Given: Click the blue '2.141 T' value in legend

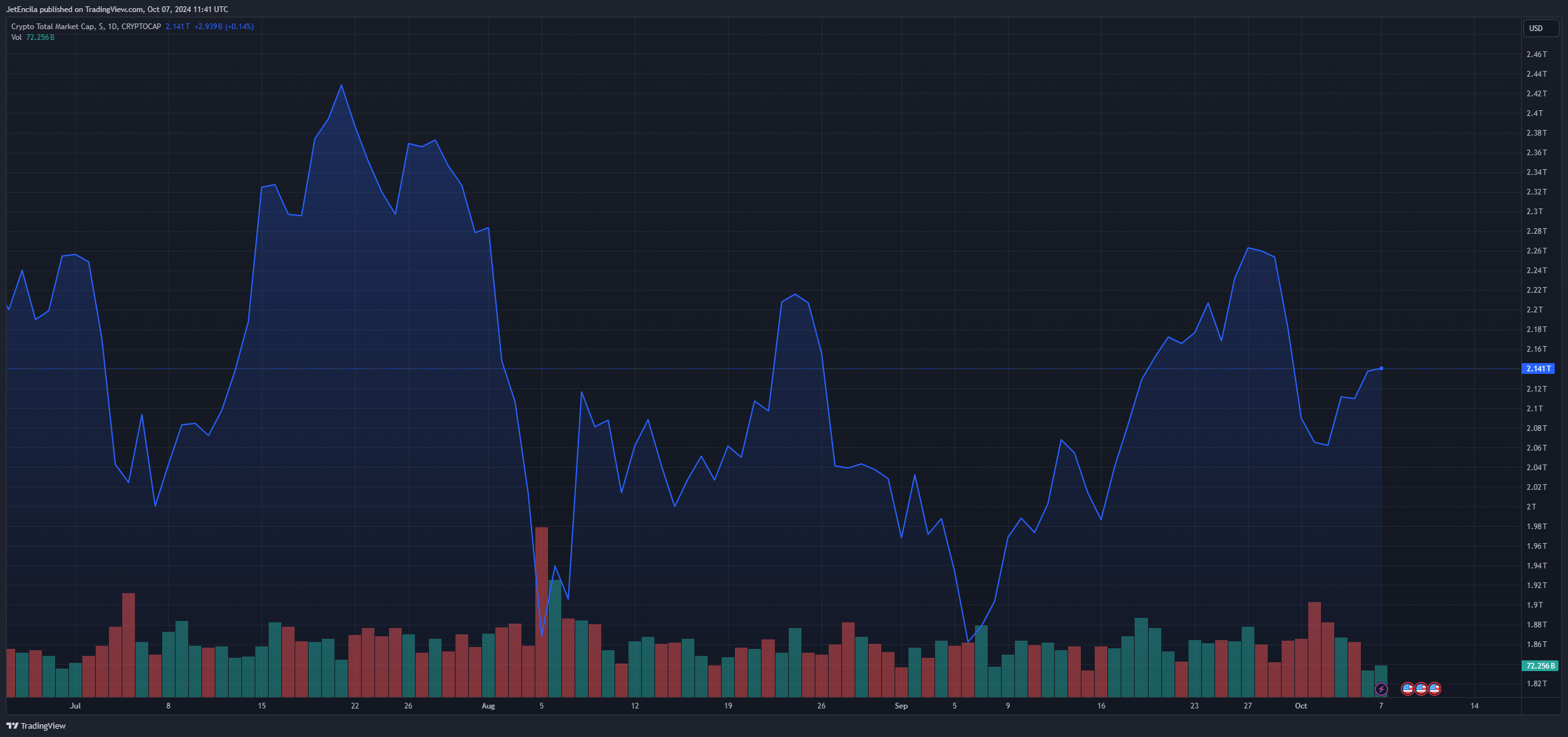Looking at the screenshot, I should 177,27.
